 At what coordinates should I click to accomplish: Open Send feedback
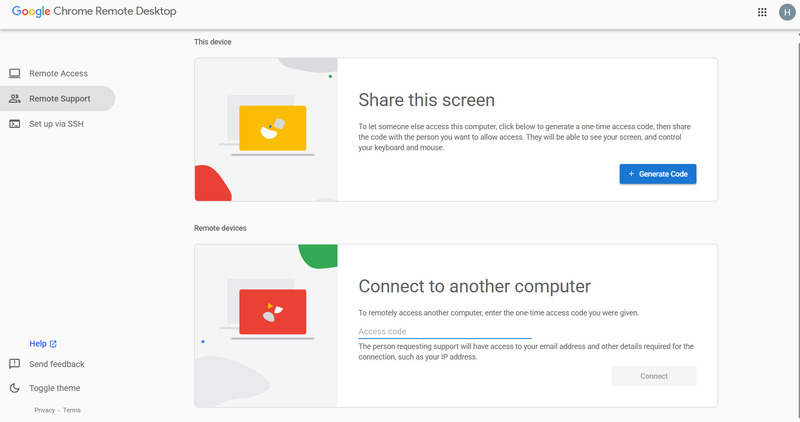(57, 364)
